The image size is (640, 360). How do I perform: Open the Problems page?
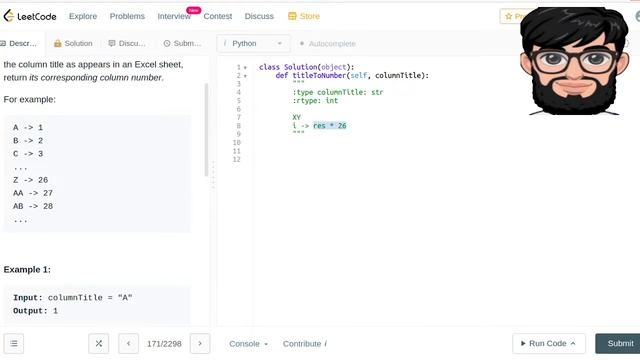(x=127, y=16)
